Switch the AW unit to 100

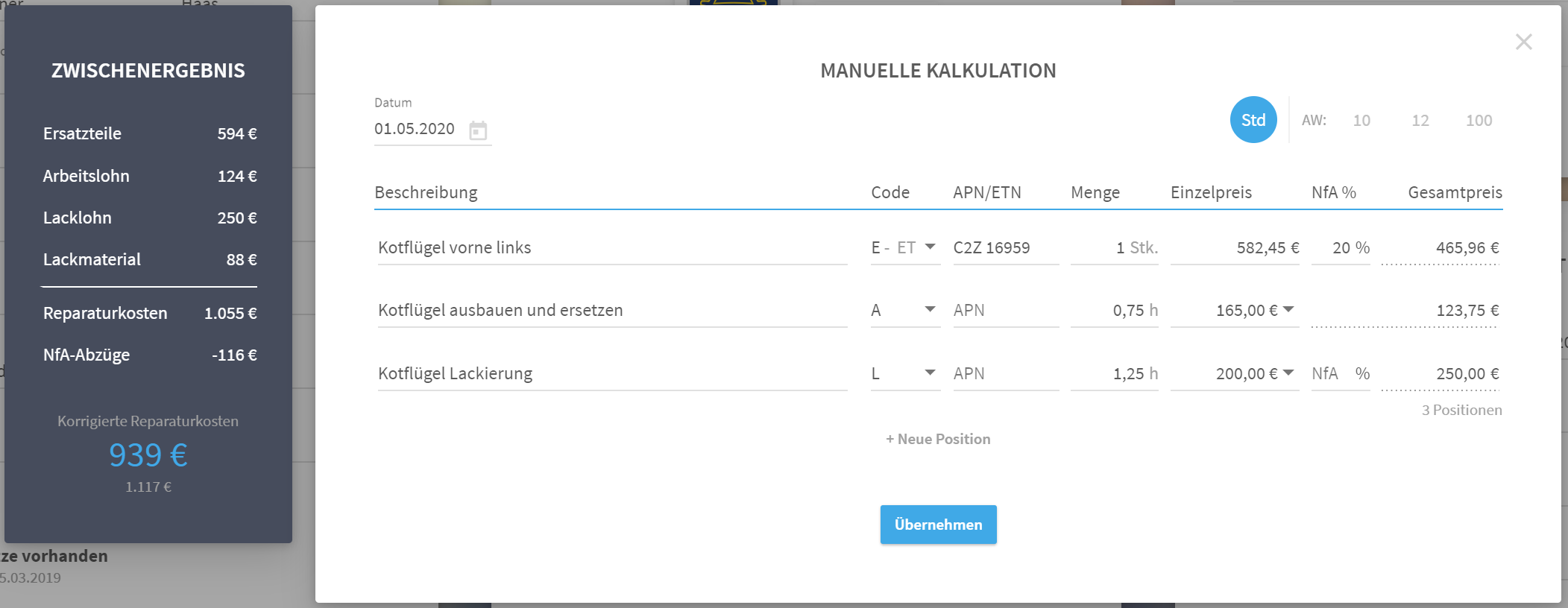[x=1479, y=121]
